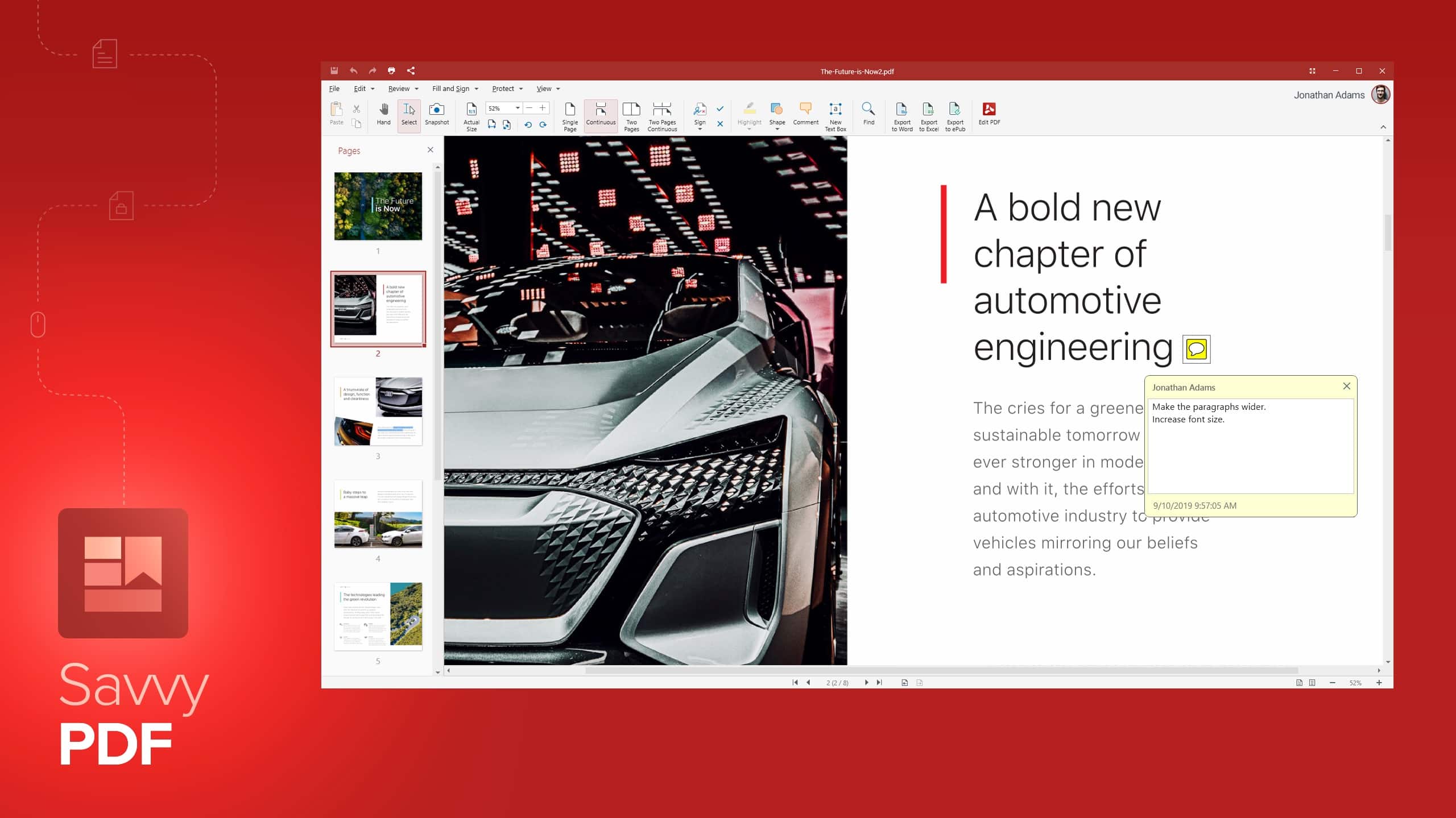Viewport: 1456px width, 818px height.
Task: Expand the 52% zoom dropdown
Action: pyautogui.click(x=518, y=108)
